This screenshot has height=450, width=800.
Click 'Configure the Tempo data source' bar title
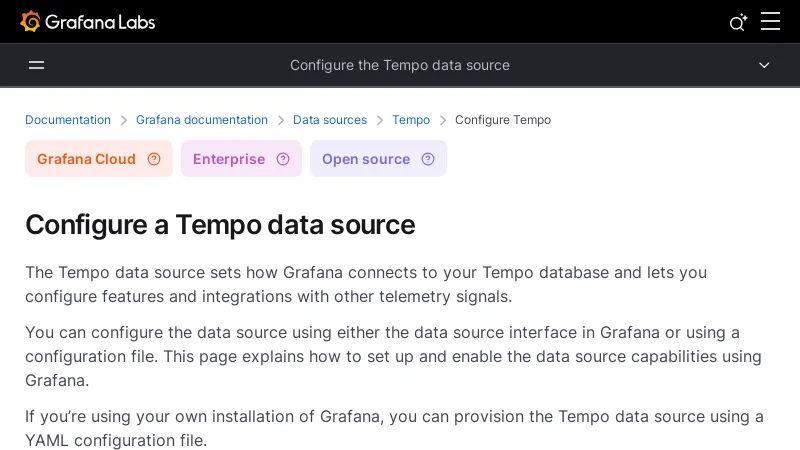coord(400,65)
